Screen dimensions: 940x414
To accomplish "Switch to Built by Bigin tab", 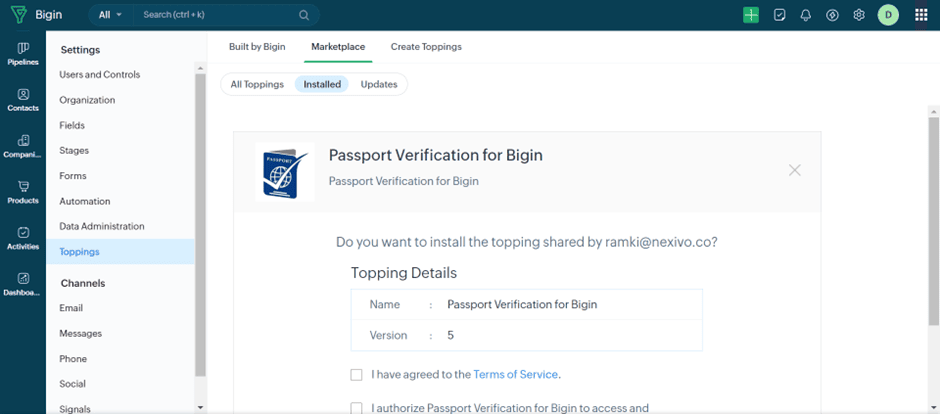I will pos(257,46).
